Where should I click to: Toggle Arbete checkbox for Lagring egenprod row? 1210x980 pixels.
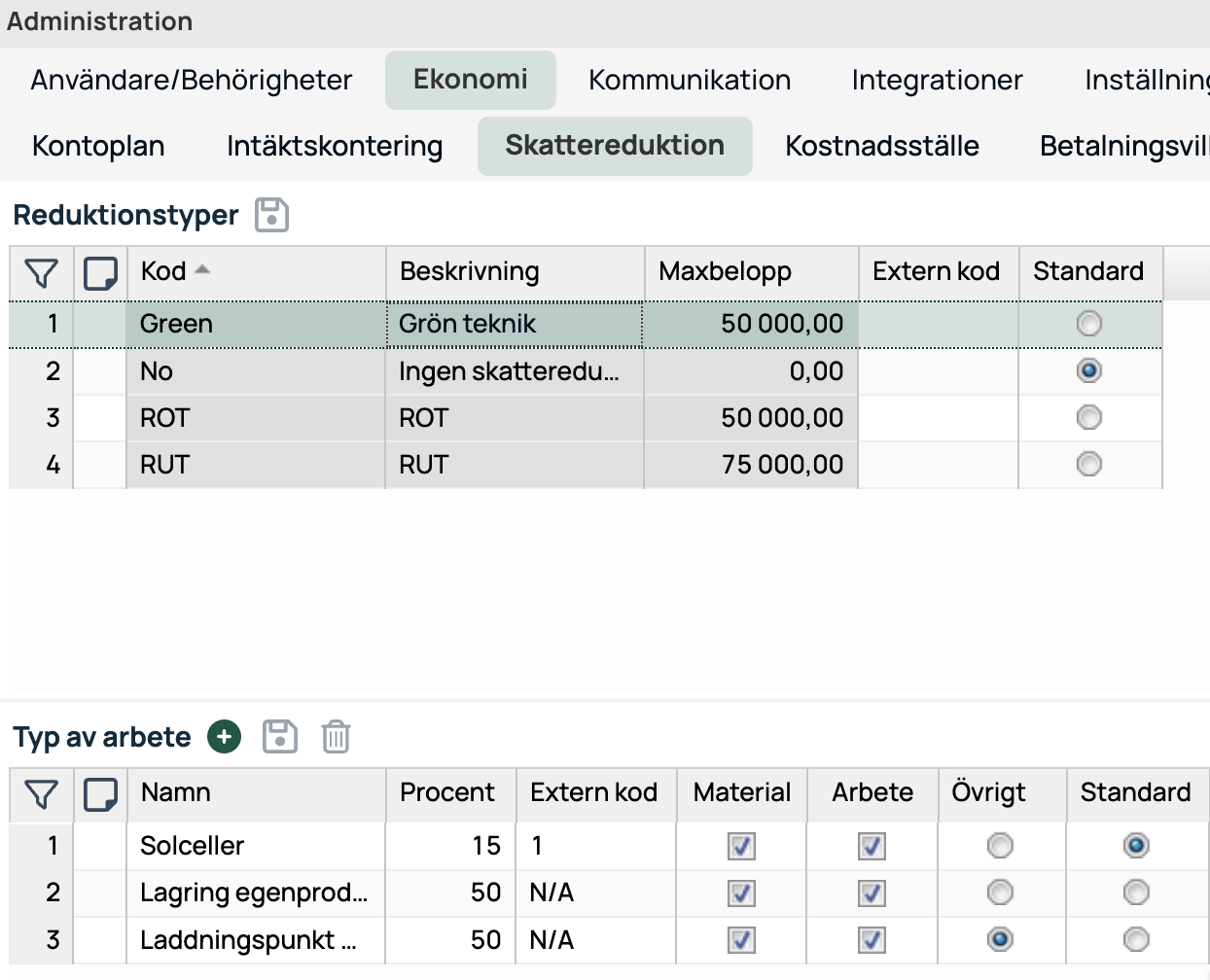point(872,893)
